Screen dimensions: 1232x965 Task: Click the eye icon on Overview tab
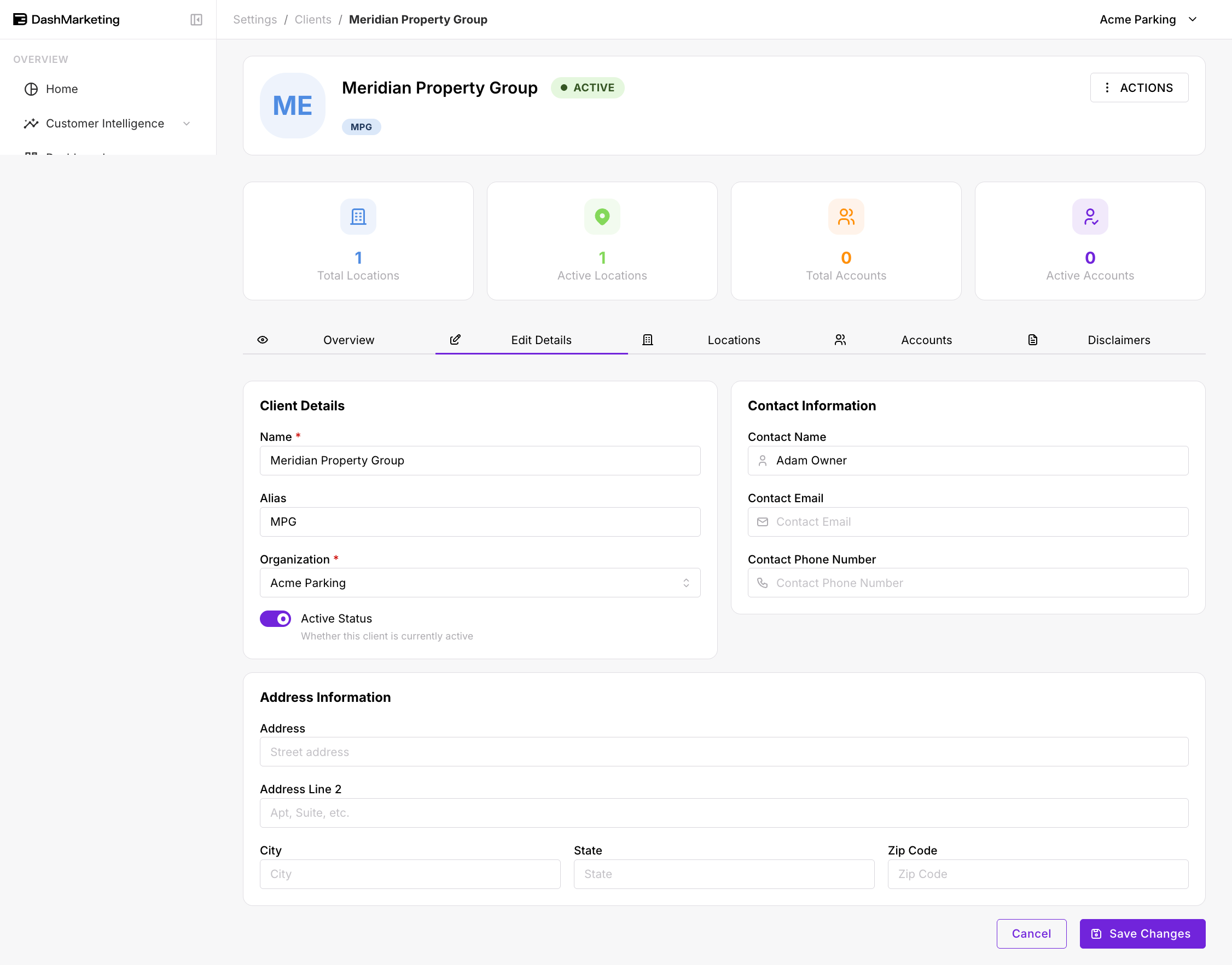(263, 340)
